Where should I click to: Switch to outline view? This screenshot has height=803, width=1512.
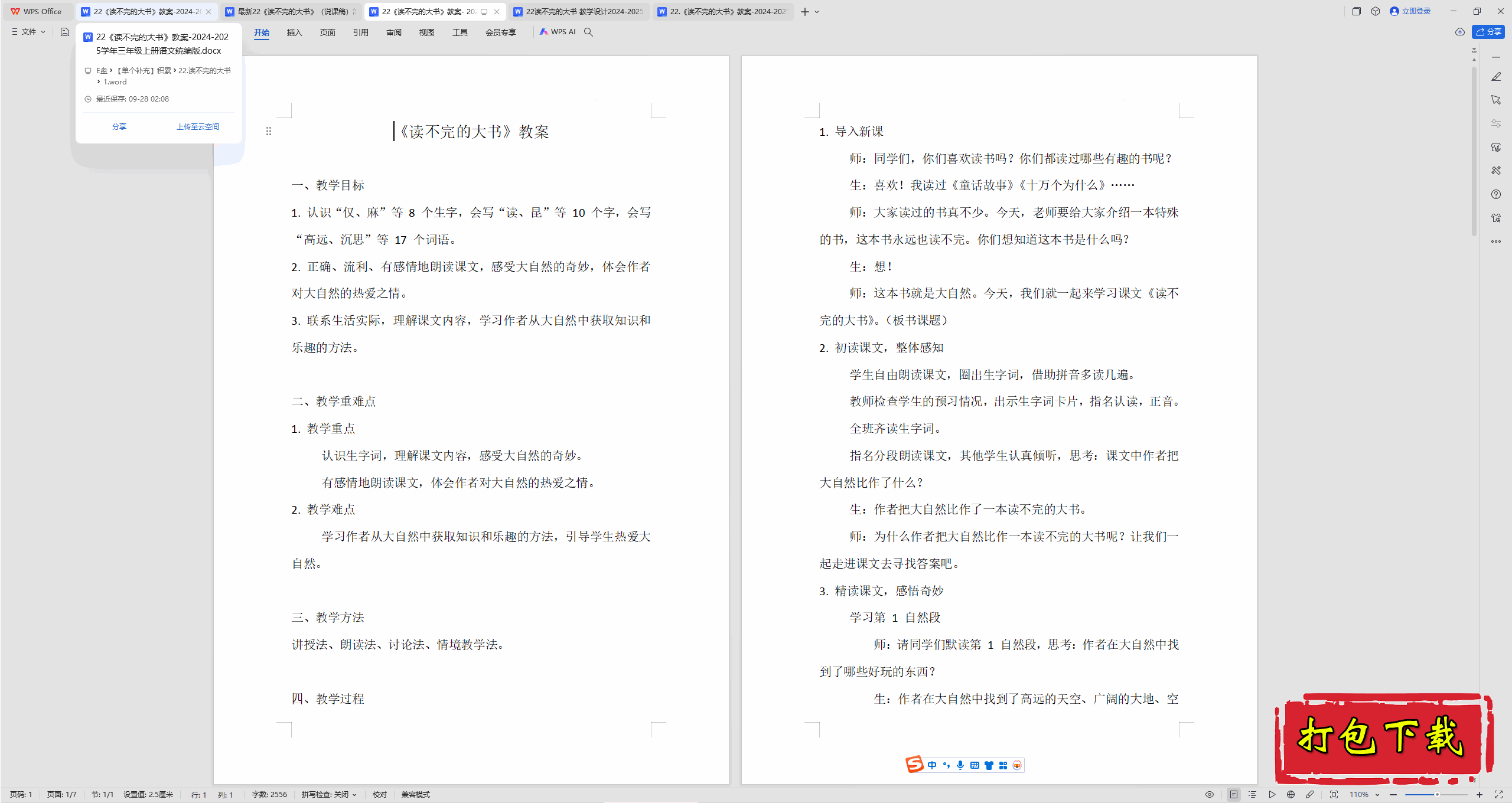(1252, 795)
